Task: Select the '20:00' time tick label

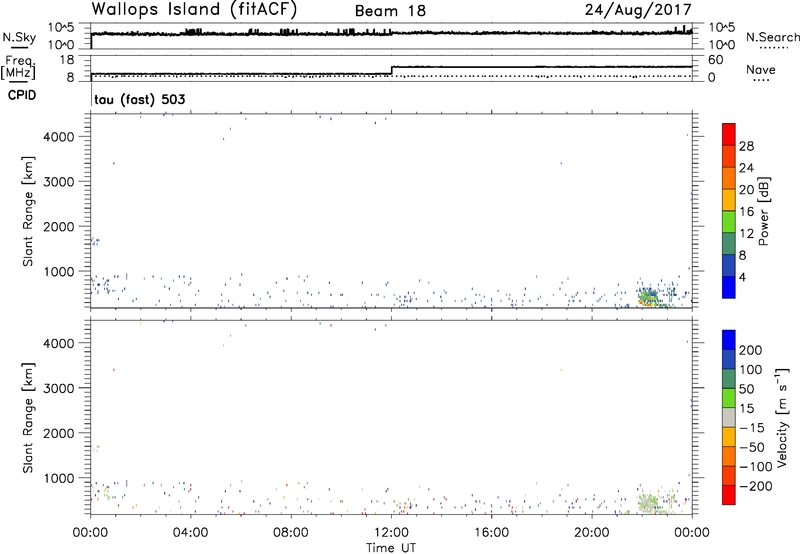Action: (x=592, y=533)
